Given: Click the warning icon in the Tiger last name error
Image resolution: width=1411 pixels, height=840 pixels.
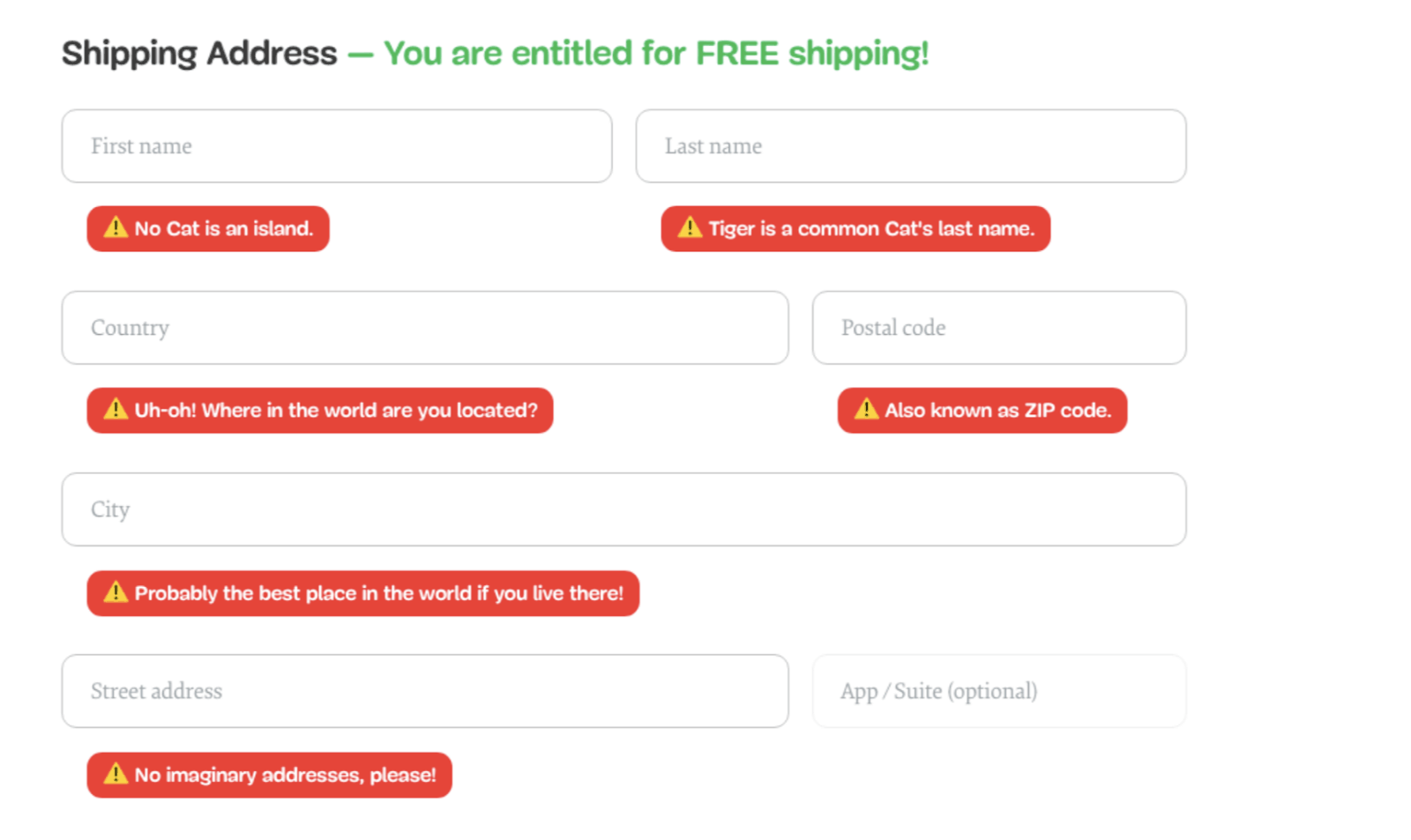Looking at the screenshot, I should pos(690,228).
